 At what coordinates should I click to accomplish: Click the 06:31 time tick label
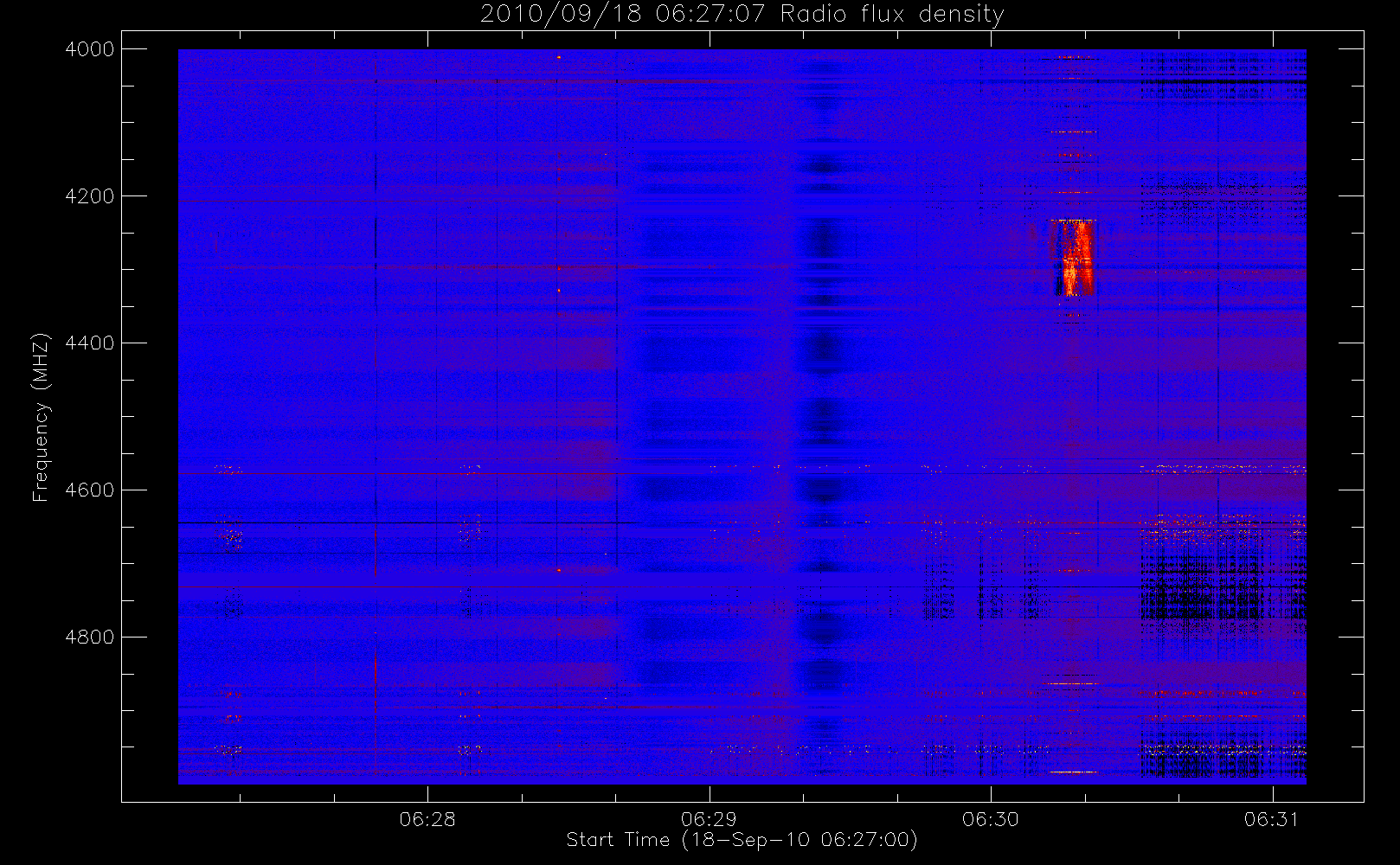[x=1272, y=819]
